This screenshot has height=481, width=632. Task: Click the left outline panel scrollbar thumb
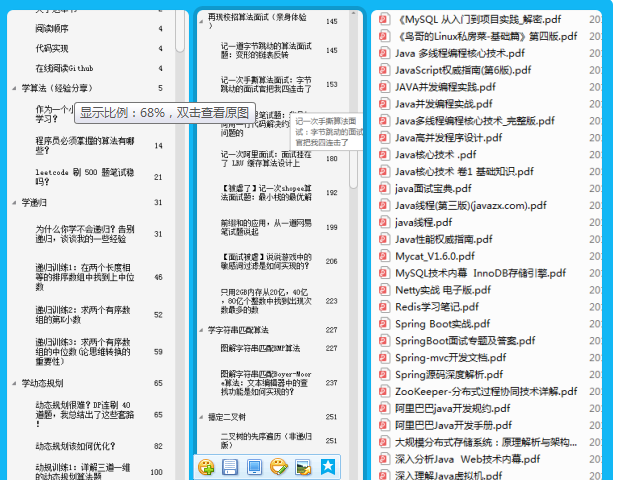point(180,31)
